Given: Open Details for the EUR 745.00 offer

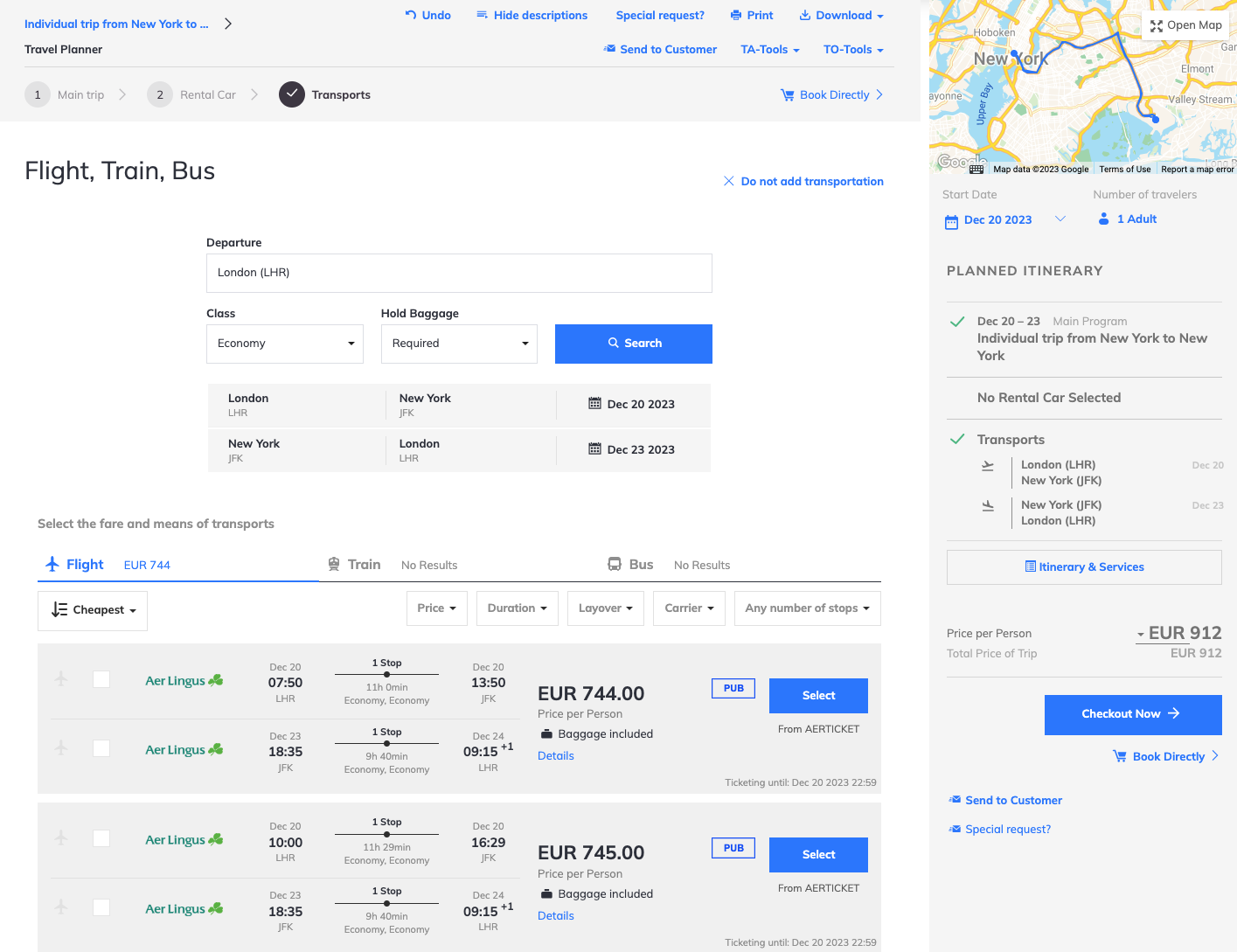Looking at the screenshot, I should tap(556, 916).
